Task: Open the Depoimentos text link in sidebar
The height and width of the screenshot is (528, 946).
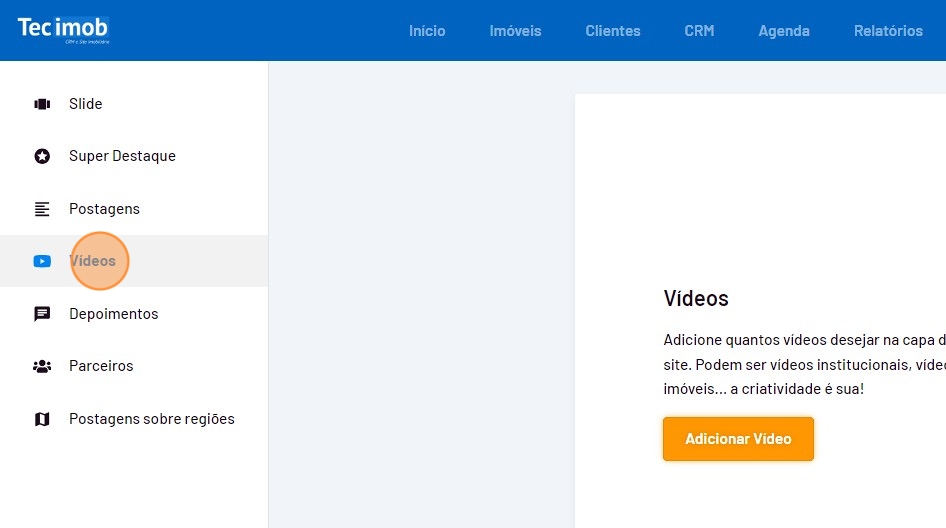Action: (x=113, y=314)
